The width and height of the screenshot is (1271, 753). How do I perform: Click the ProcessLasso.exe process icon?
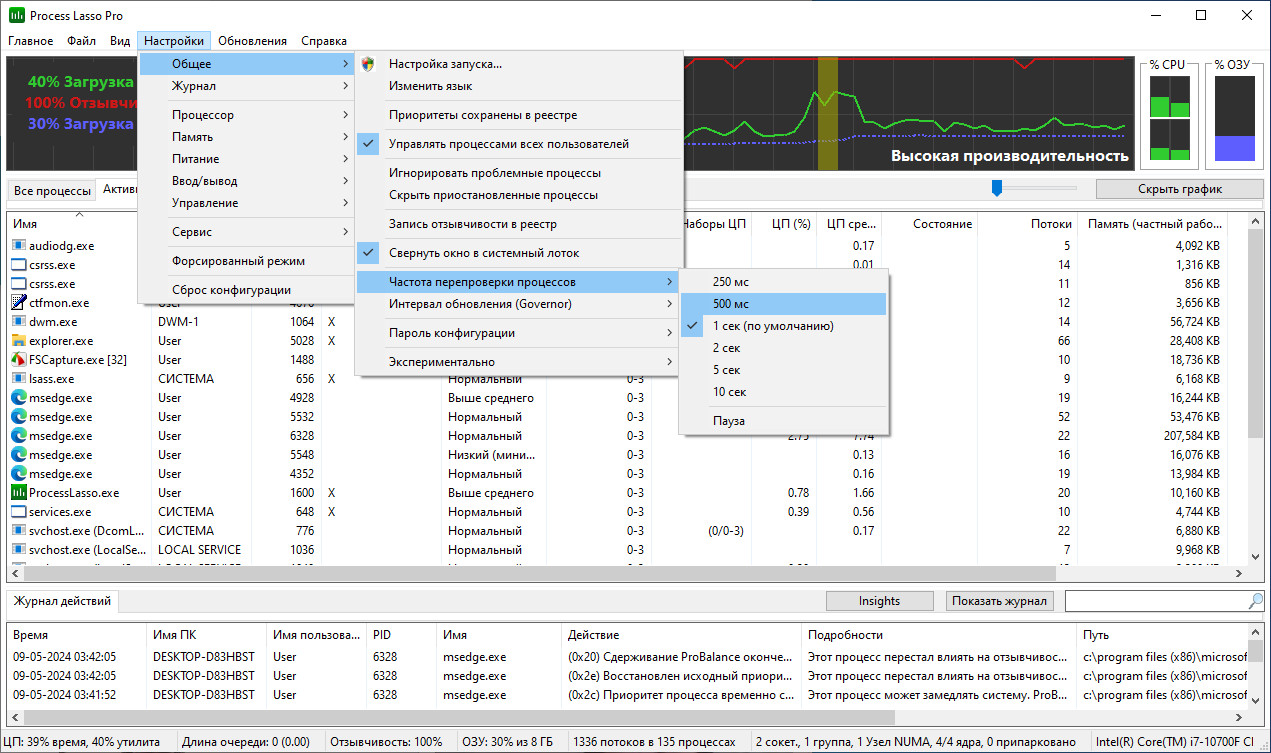19,493
